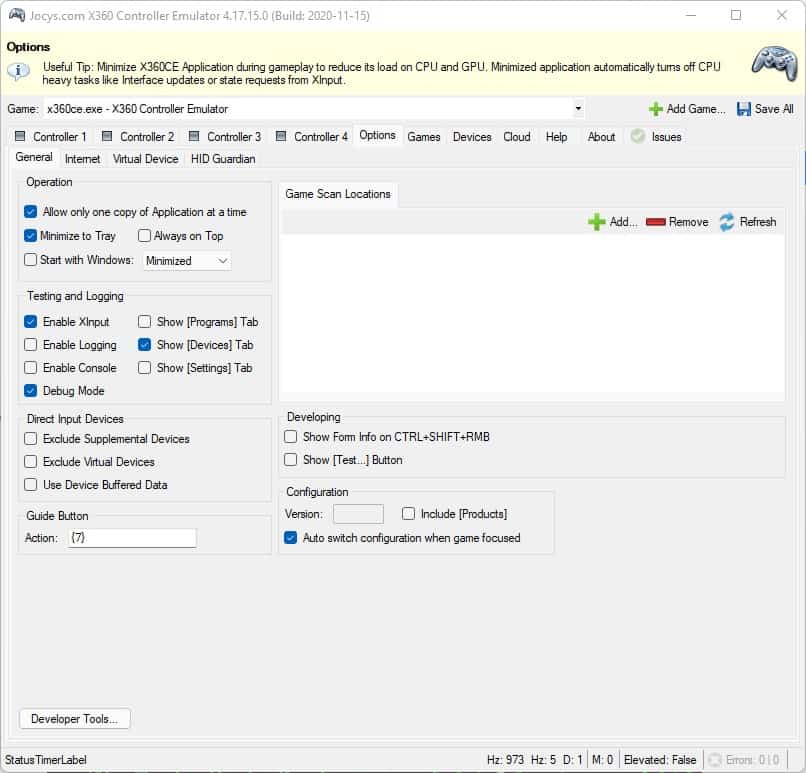Click the Controller 3 tab status square icon
The height and width of the screenshot is (773, 806).
tap(194, 136)
